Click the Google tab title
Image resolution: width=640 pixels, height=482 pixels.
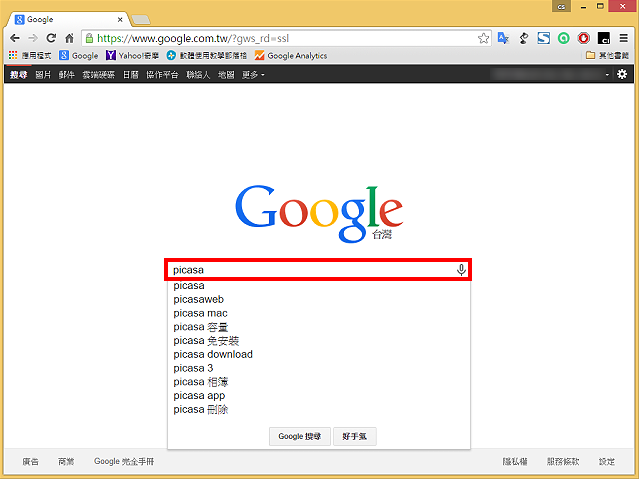pyautogui.click(x=40, y=19)
